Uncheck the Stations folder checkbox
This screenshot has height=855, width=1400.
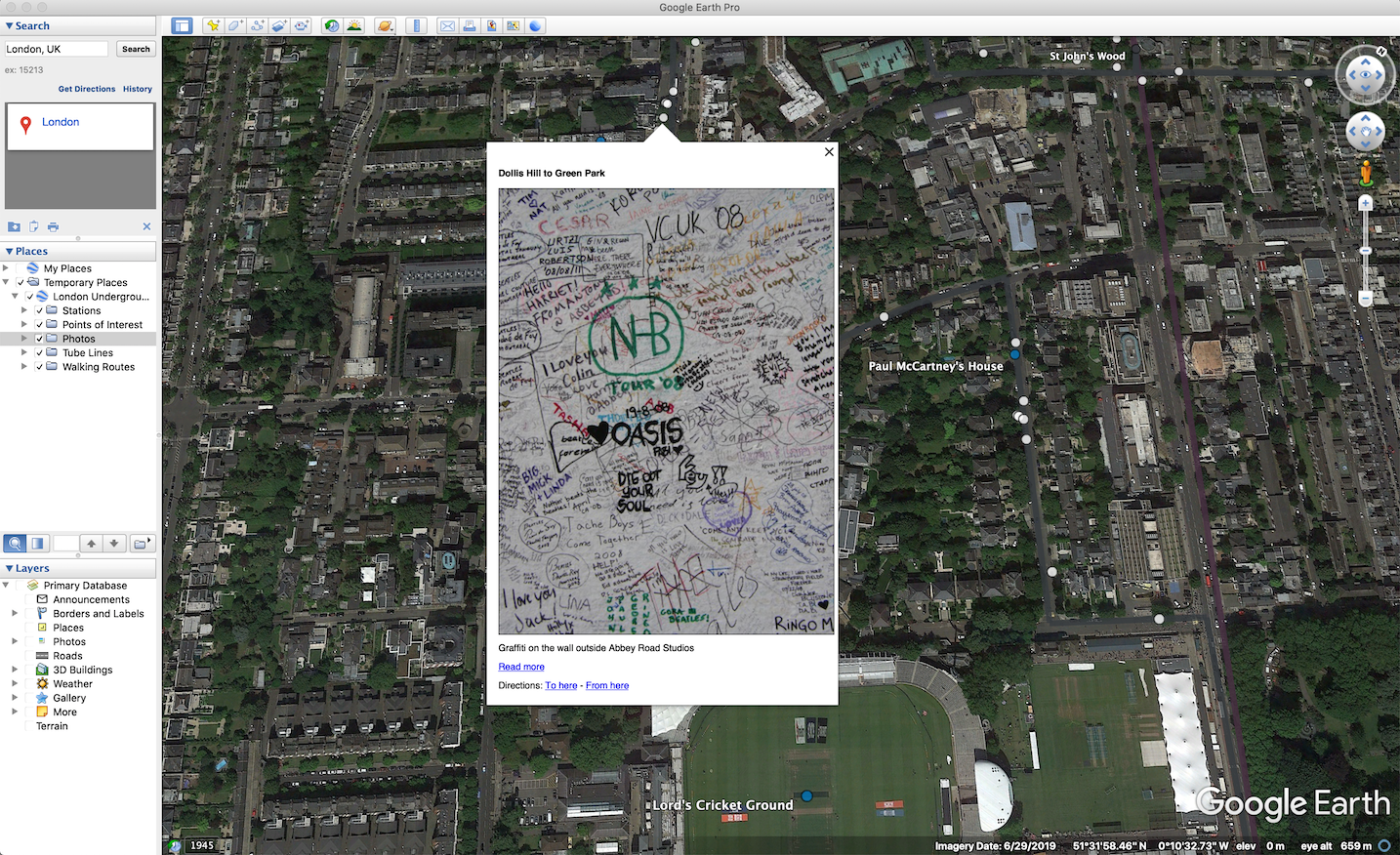click(40, 310)
